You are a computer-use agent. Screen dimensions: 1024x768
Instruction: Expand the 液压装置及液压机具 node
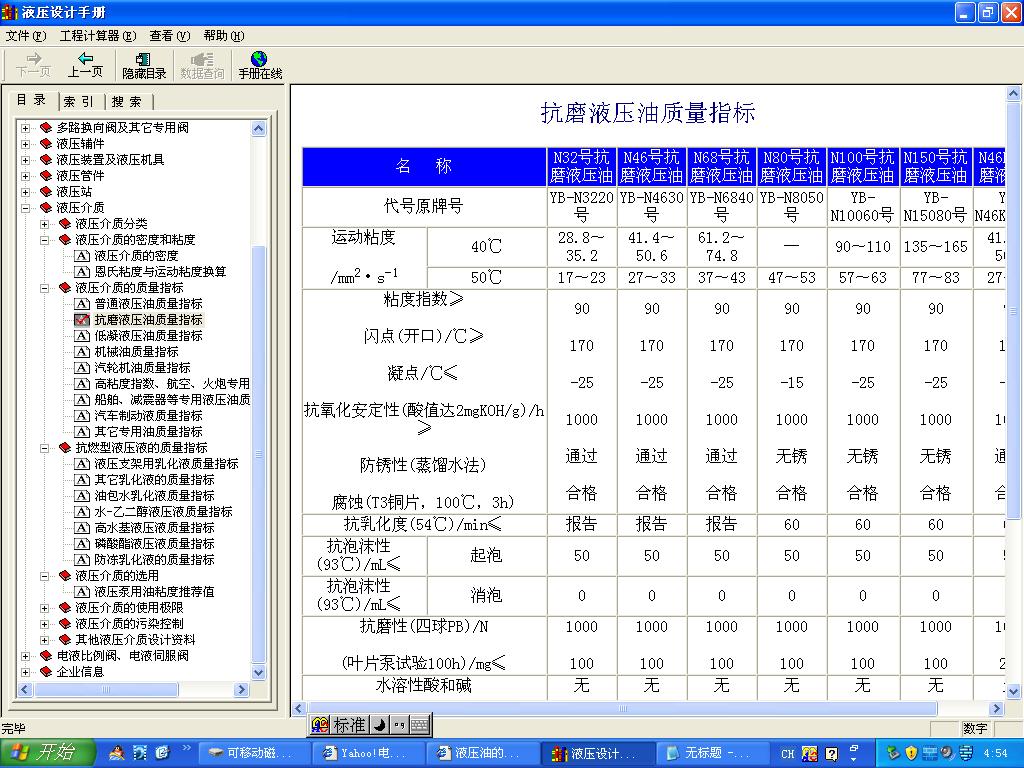tap(25, 159)
